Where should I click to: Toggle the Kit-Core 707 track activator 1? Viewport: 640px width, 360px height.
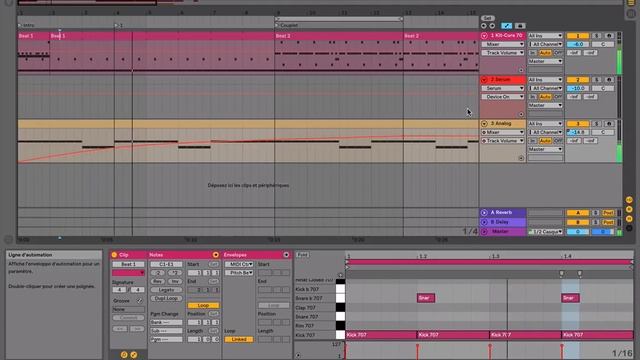click(x=578, y=36)
